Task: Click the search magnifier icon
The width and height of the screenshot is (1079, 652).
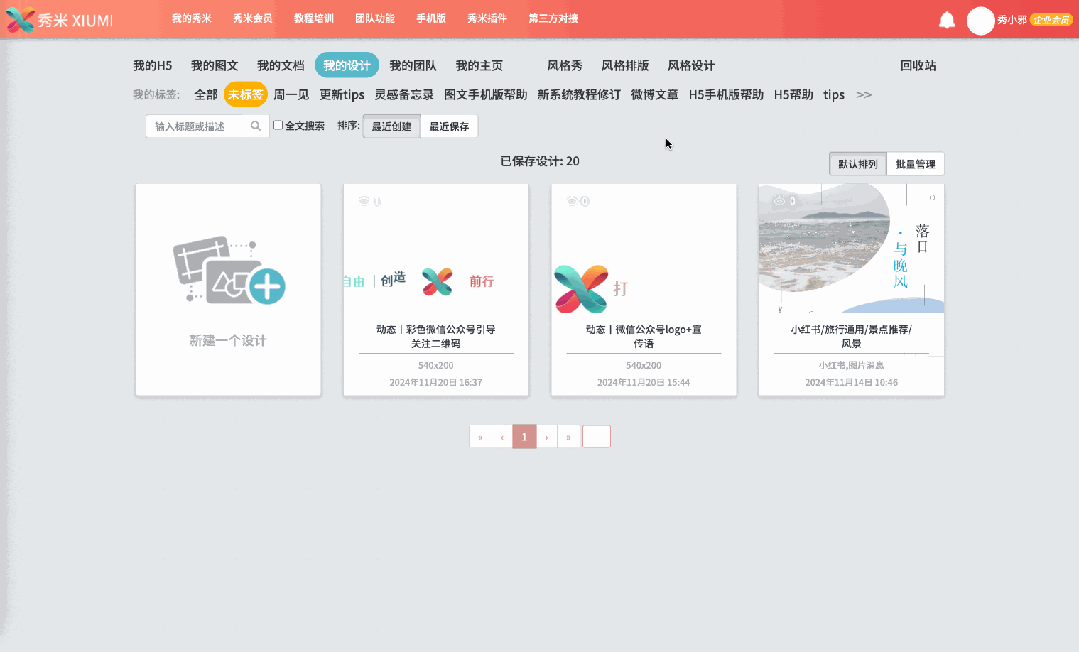Action: point(255,126)
